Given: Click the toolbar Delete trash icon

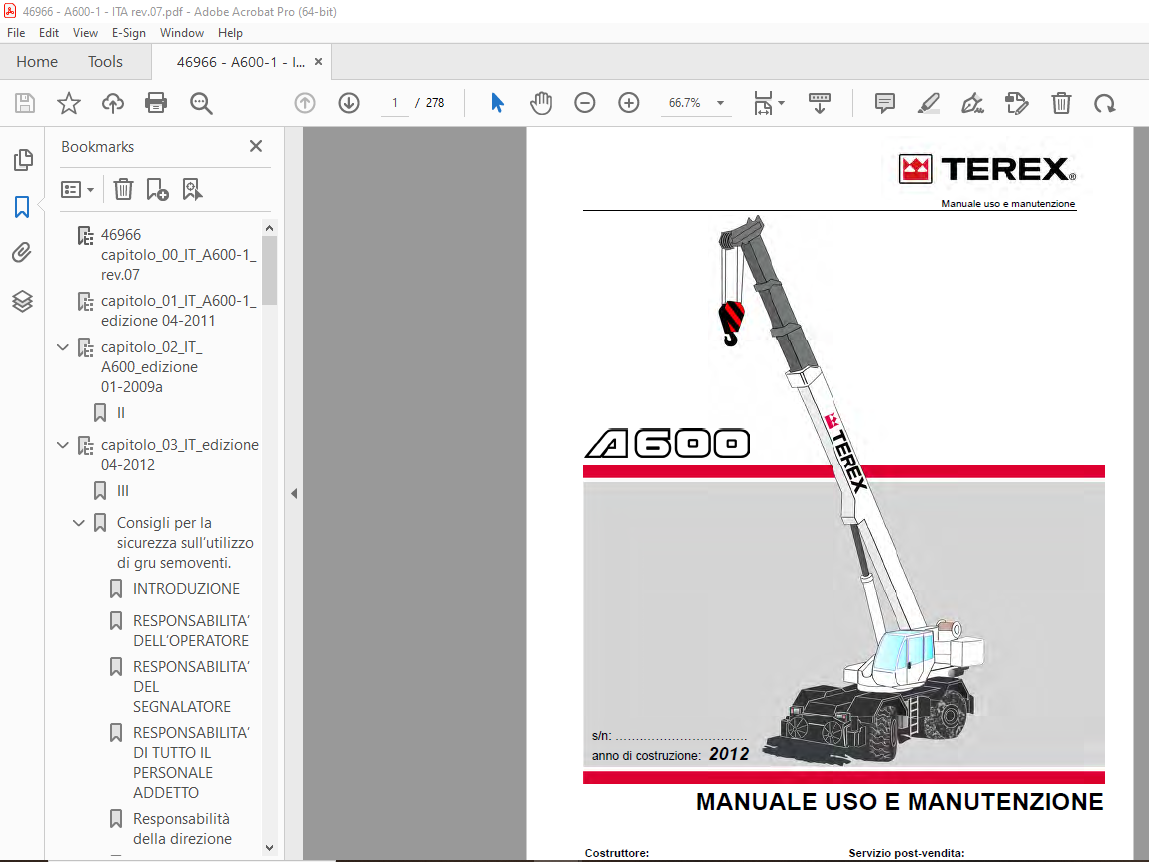Looking at the screenshot, I should coord(1061,103).
